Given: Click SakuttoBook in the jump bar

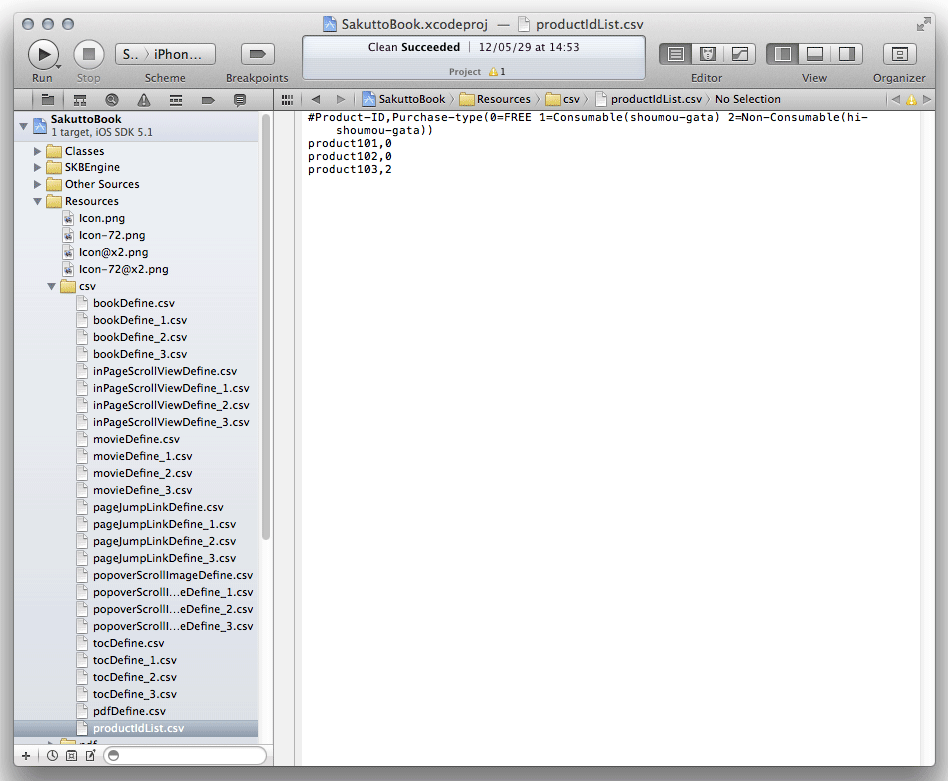Looking at the screenshot, I should (x=404, y=99).
